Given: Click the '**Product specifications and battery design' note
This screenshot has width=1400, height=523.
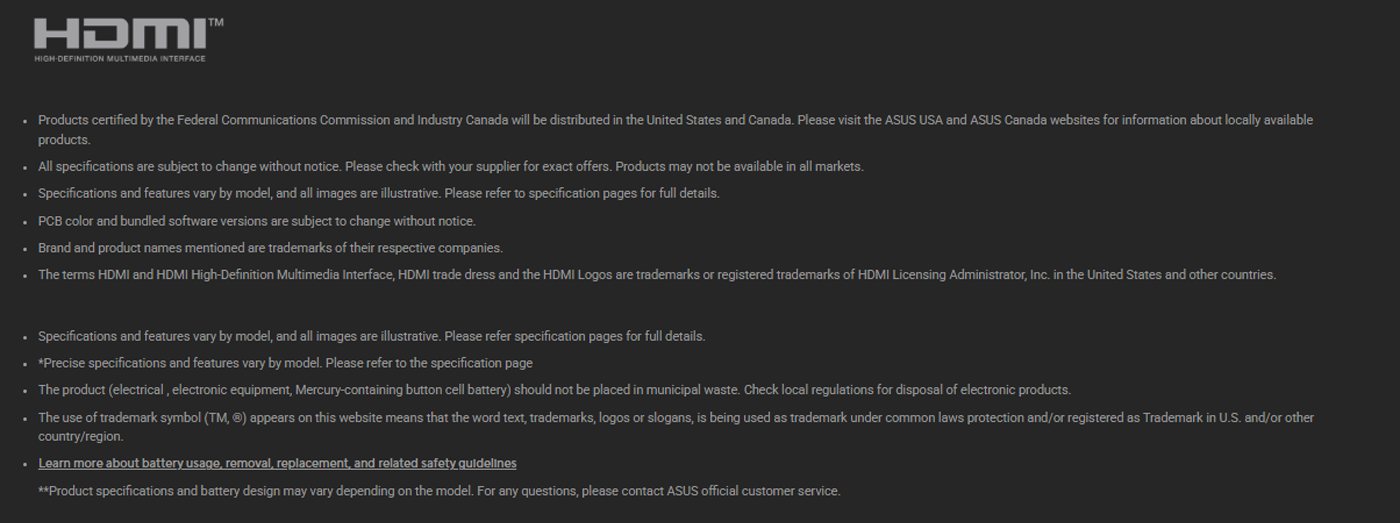Looking at the screenshot, I should [439, 491].
